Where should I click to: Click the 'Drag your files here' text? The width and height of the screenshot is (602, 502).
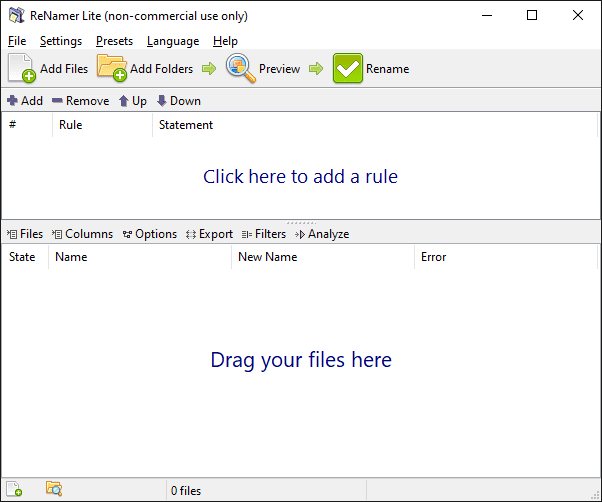point(301,360)
